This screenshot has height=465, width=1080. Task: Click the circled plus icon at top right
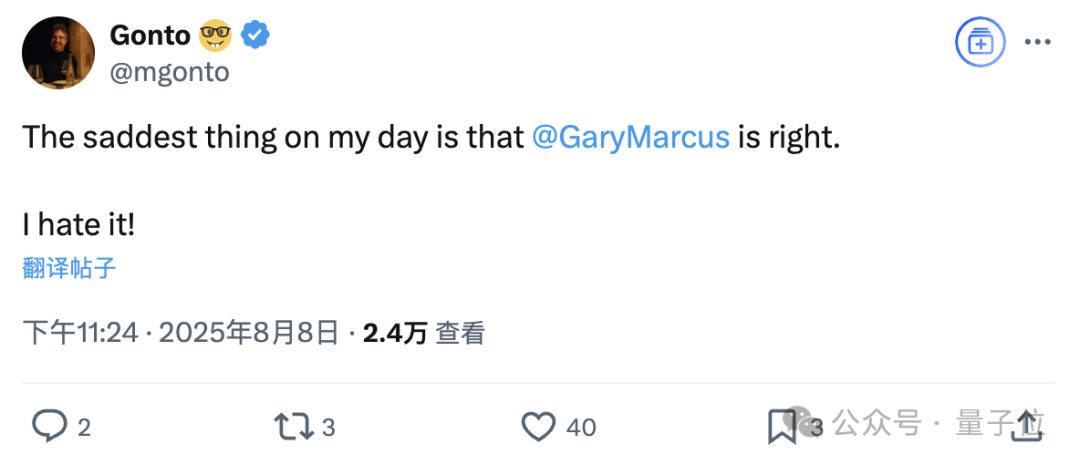(x=979, y=43)
